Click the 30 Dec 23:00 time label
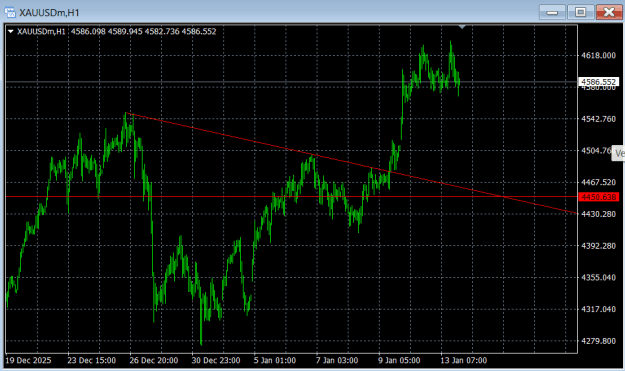The image size is (625, 371). tap(216, 360)
